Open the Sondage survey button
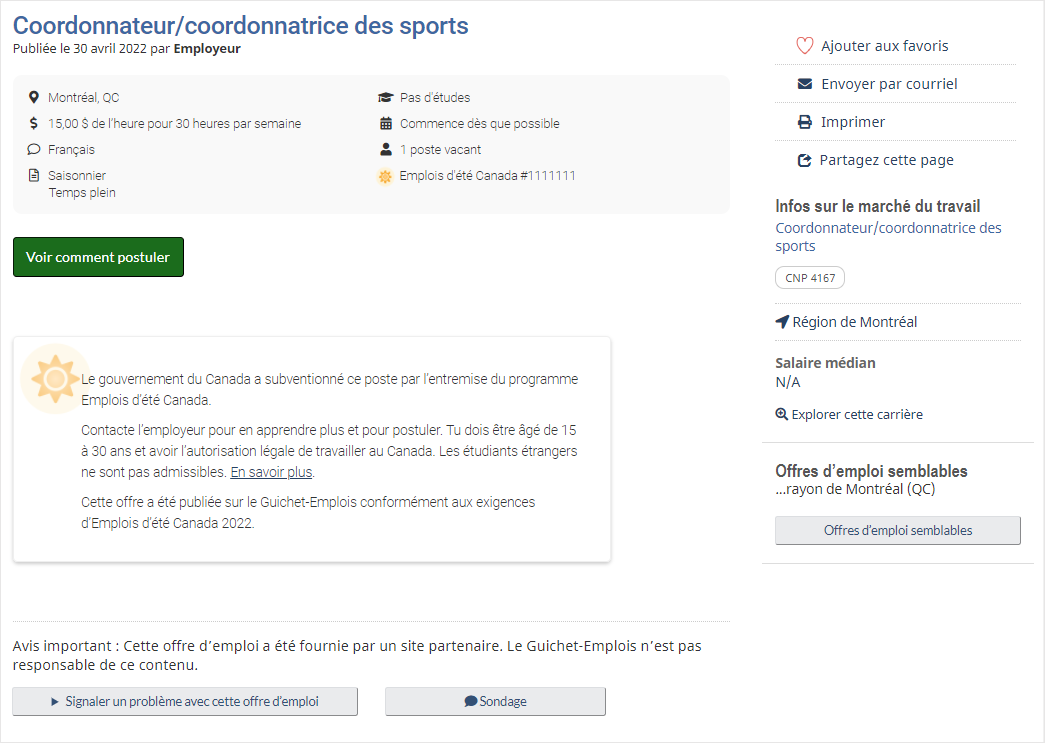 coord(495,702)
